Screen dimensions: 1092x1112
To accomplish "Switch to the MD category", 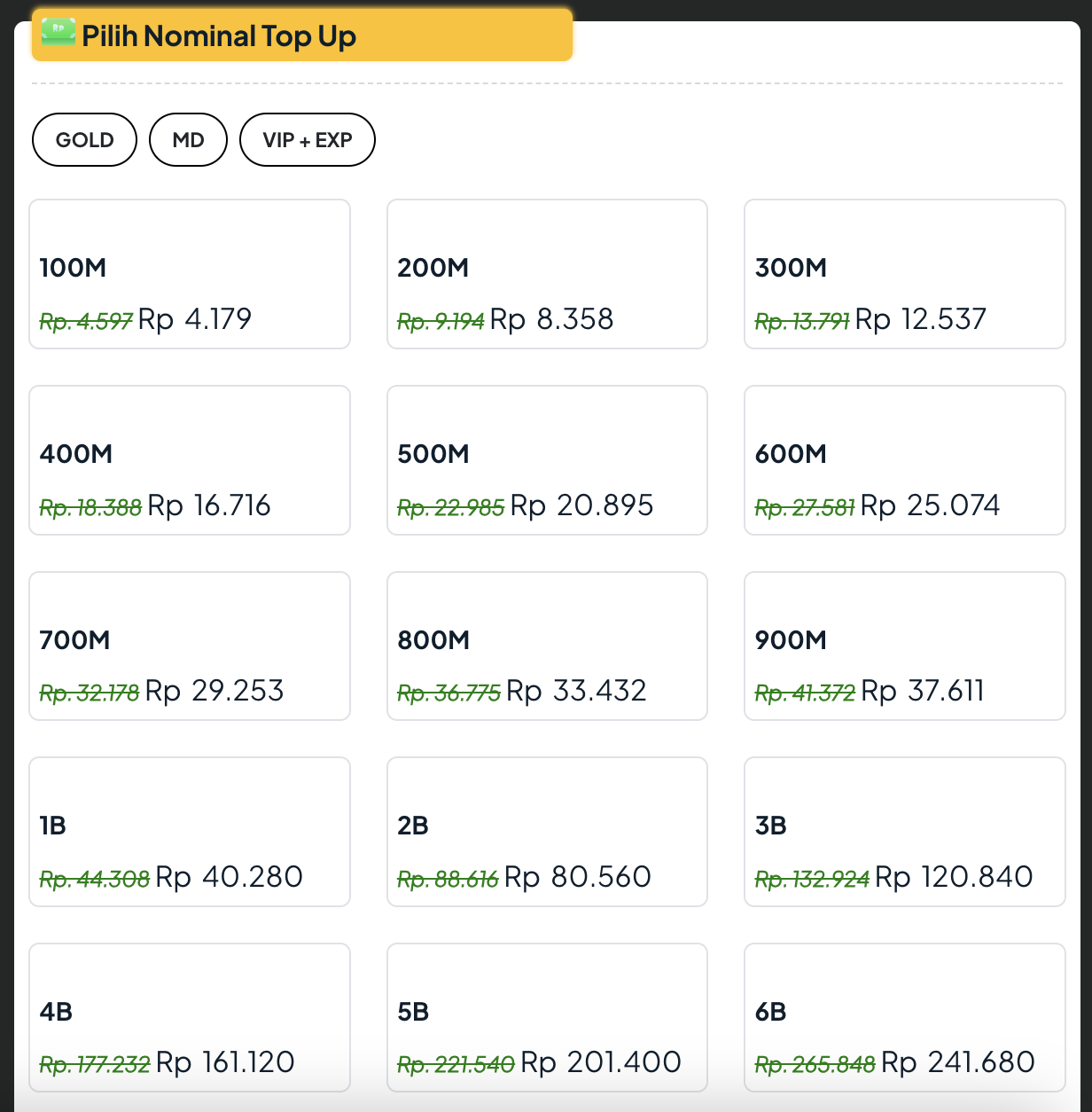I will (x=188, y=140).
